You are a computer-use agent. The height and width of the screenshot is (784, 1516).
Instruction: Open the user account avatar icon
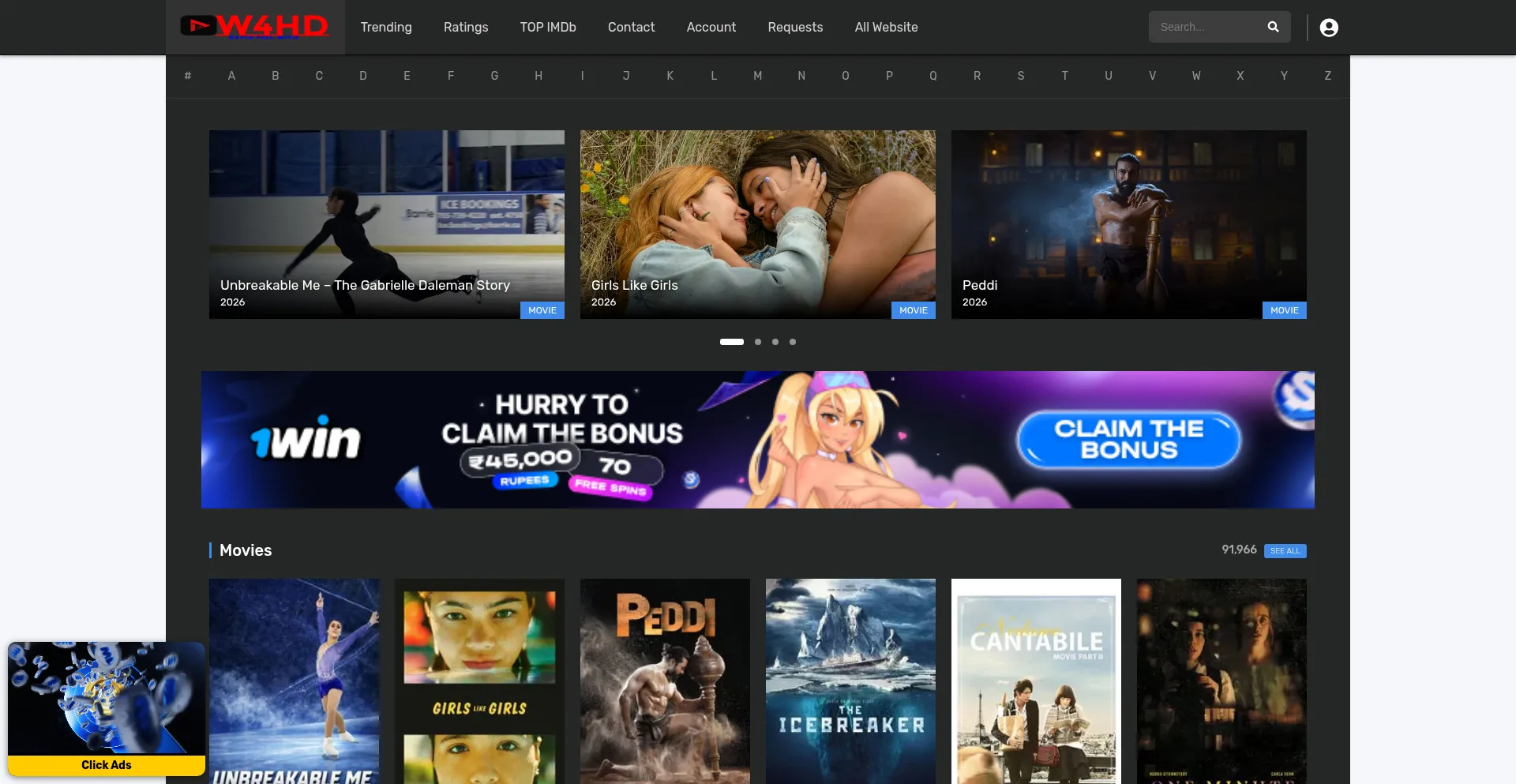click(x=1329, y=28)
